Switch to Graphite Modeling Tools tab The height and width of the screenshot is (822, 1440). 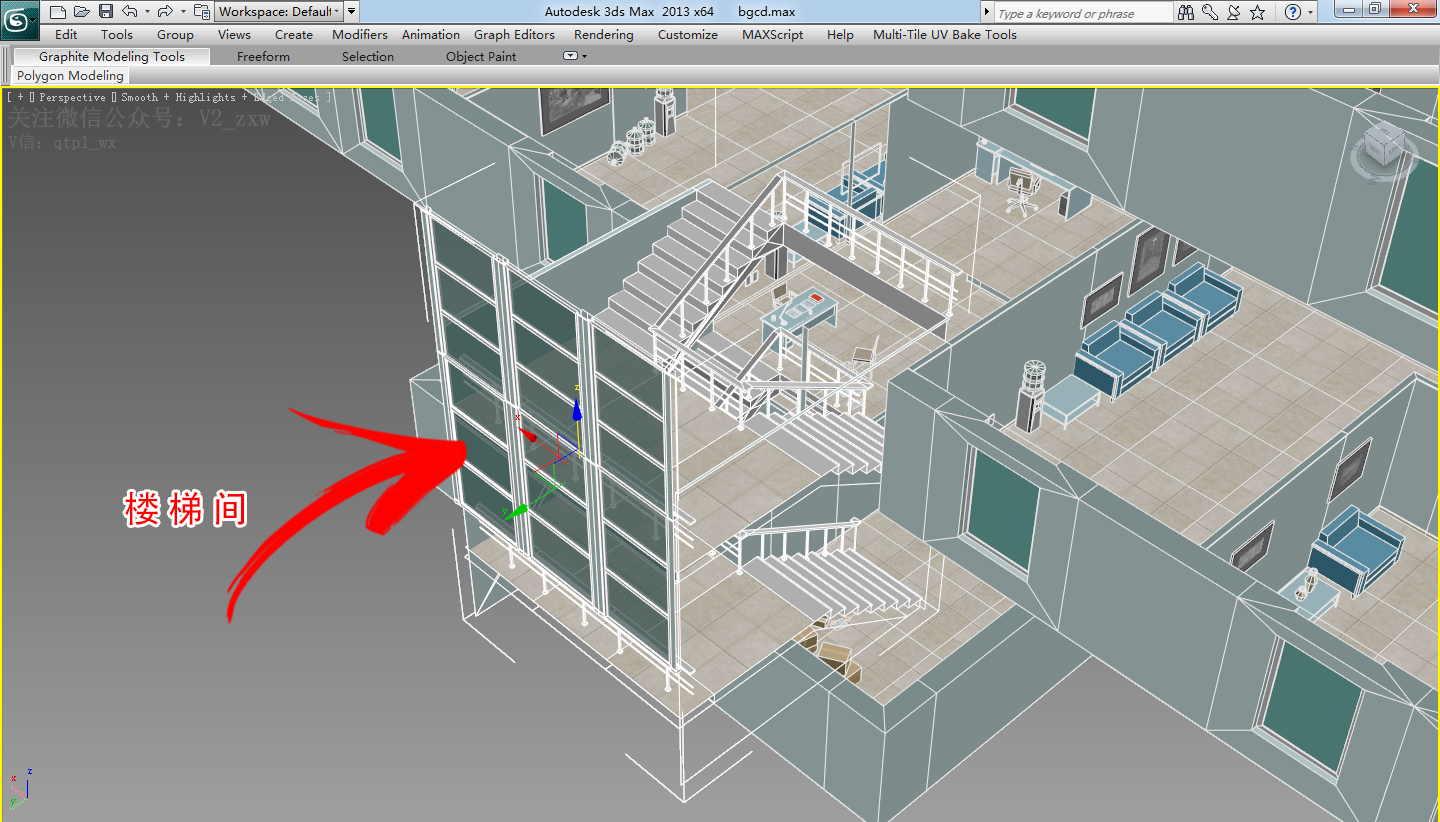click(x=112, y=56)
